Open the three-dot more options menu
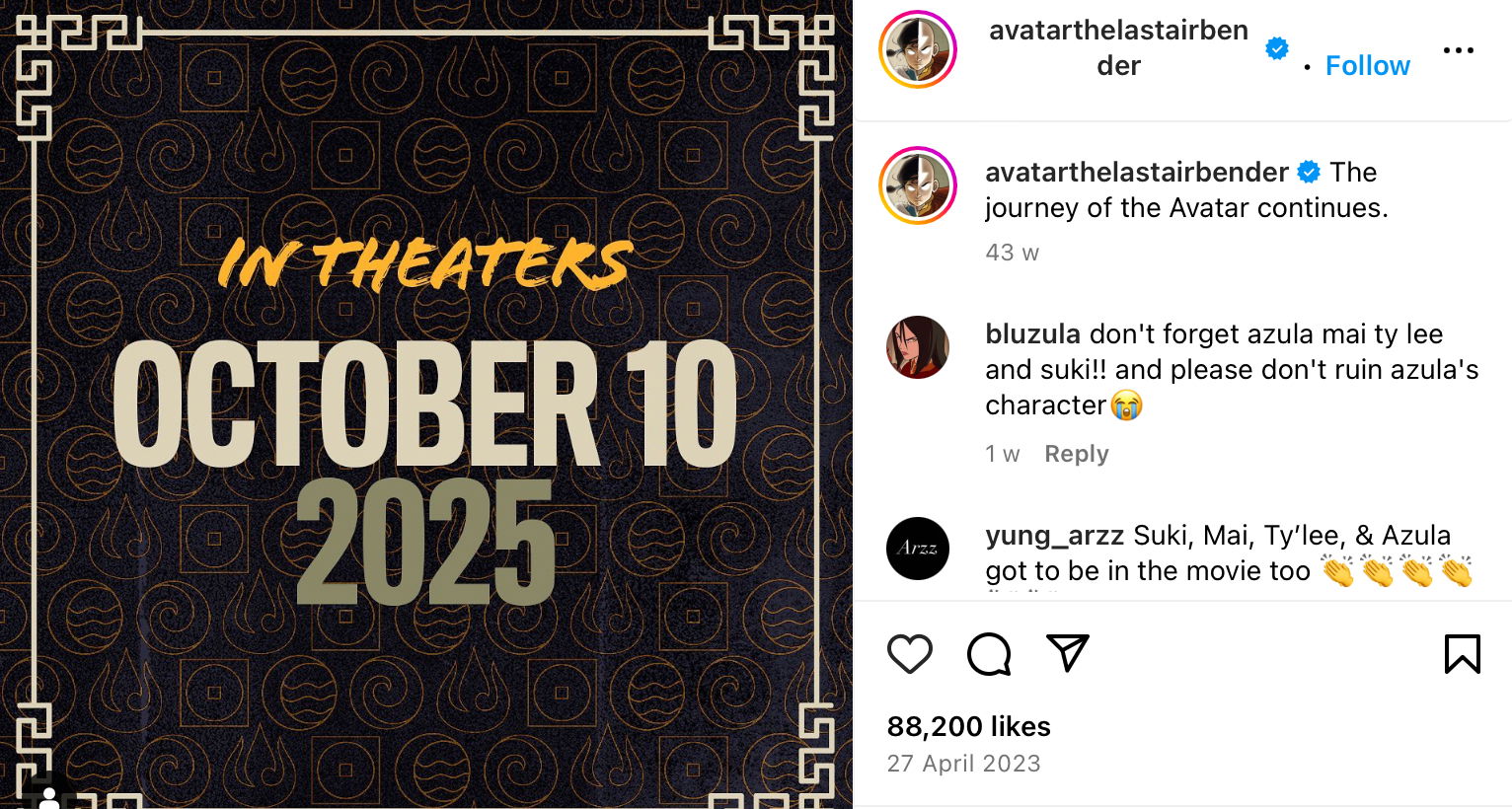1512x809 pixels. [x=1458, y=50]
